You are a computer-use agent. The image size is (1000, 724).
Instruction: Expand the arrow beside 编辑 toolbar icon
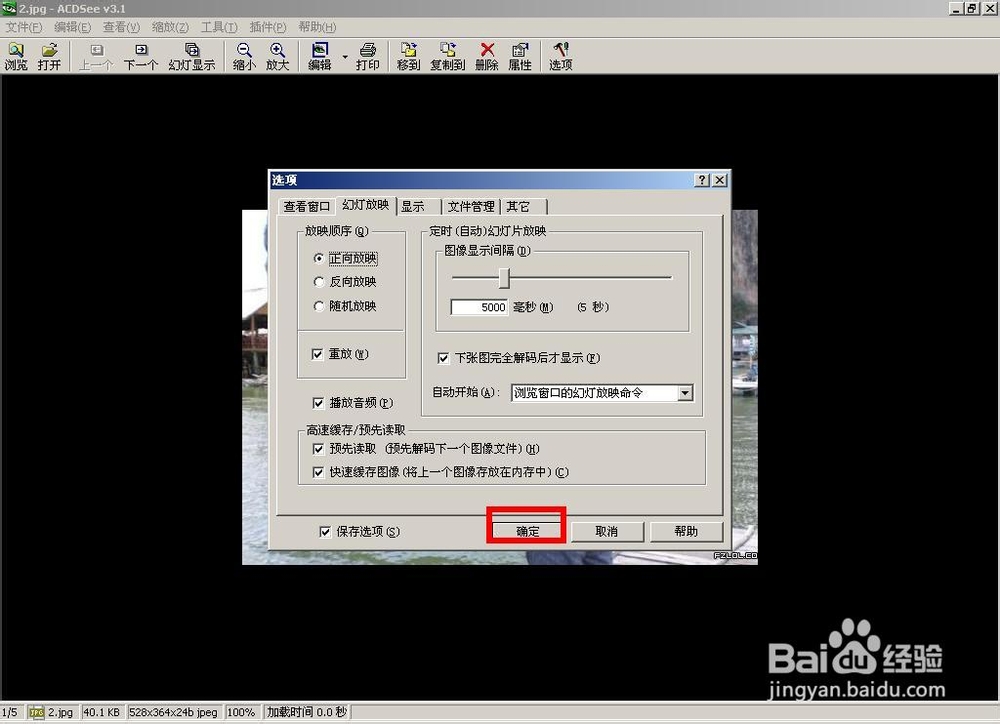point(345,57)
